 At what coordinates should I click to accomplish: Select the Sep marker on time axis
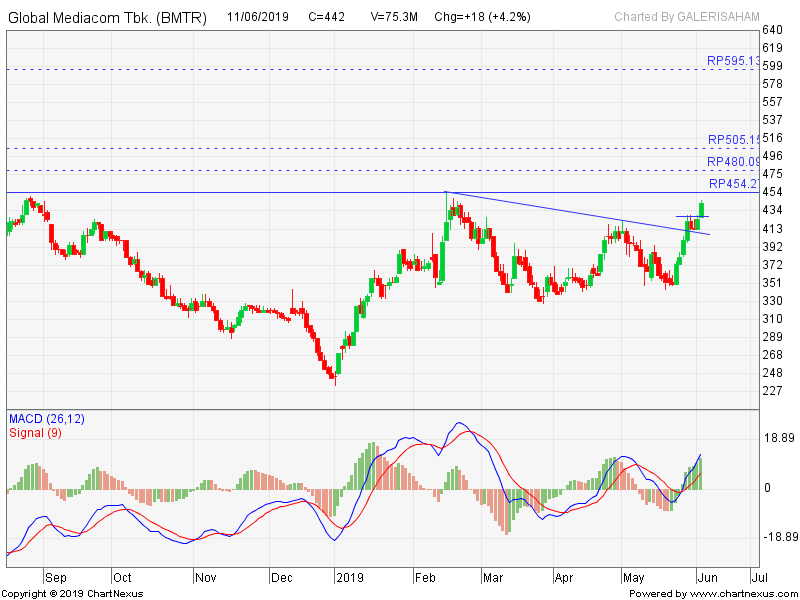(55, 577)
